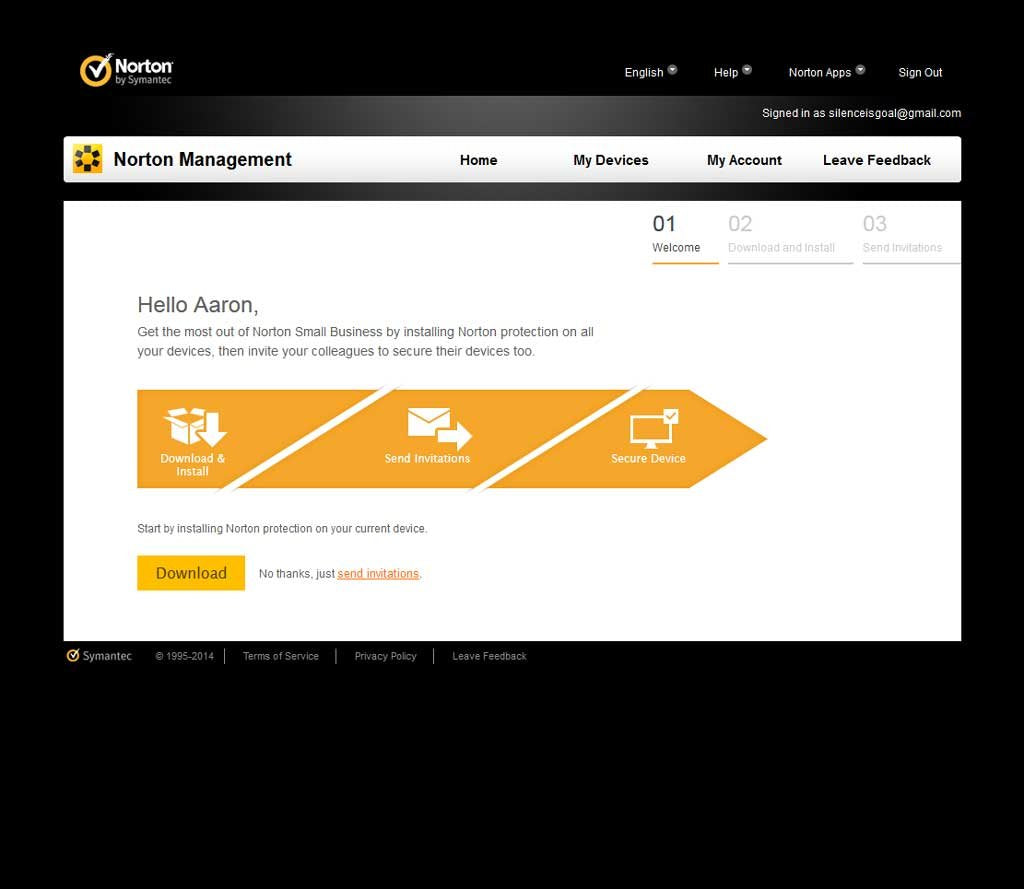Open the My Devices menu item

click(x=610, y=160)
